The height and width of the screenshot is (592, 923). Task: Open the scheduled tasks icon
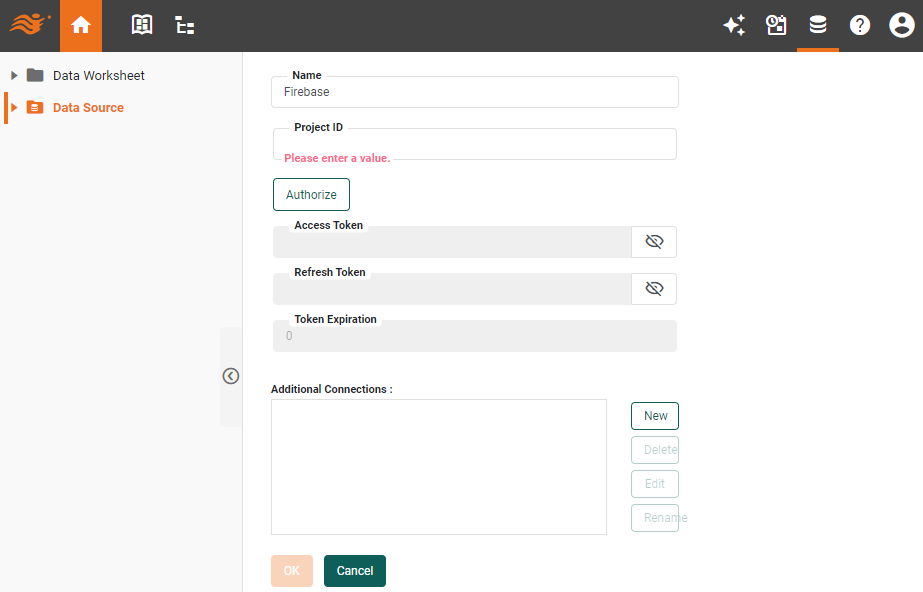(777, 25)
